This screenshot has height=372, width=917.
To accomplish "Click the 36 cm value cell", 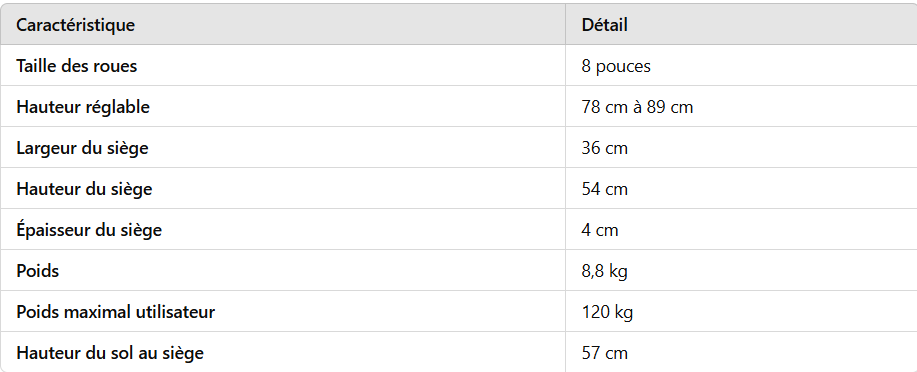I will point(605,149).
